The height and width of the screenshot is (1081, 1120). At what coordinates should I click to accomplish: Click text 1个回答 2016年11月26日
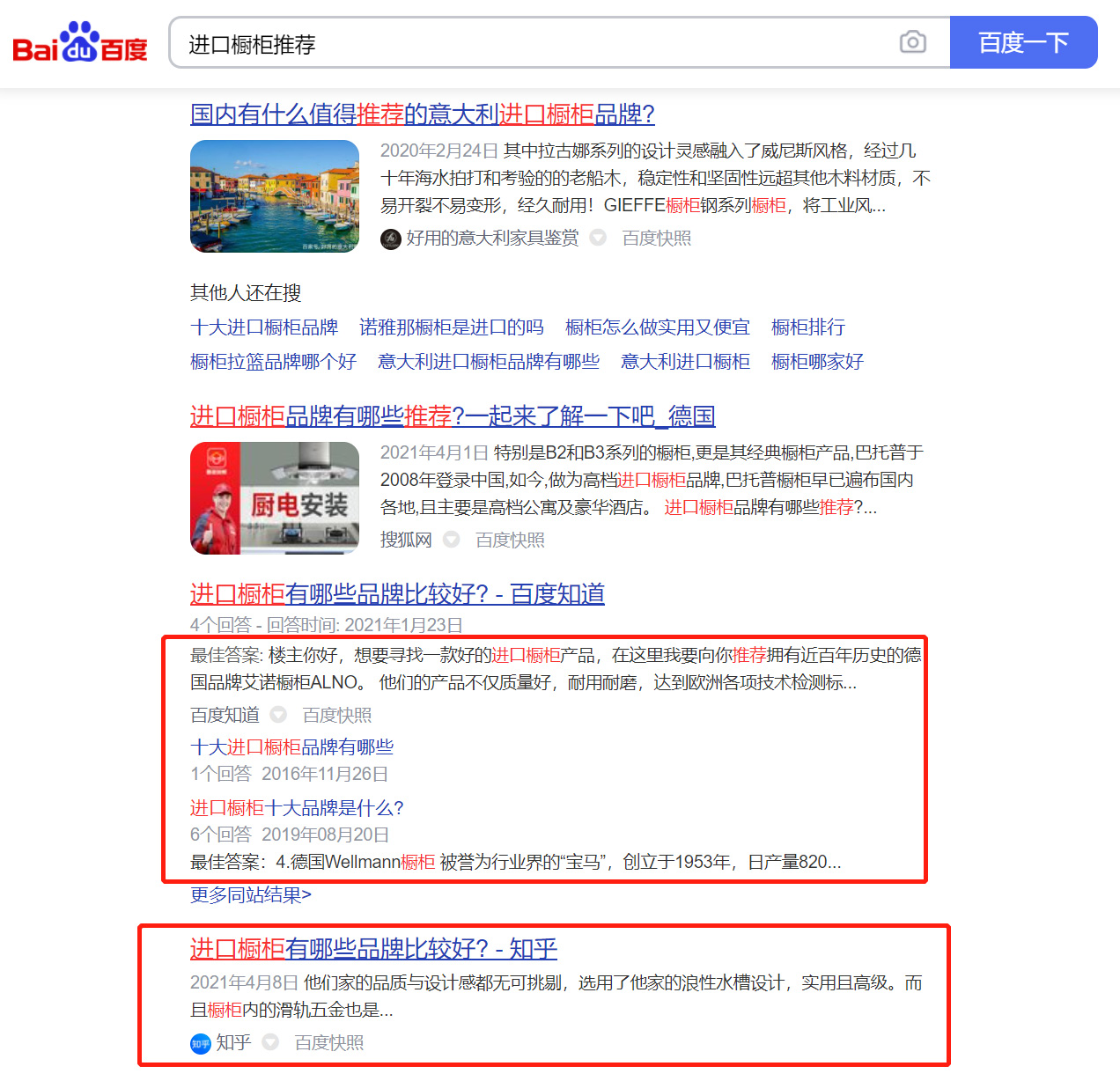tap(290, 774)
